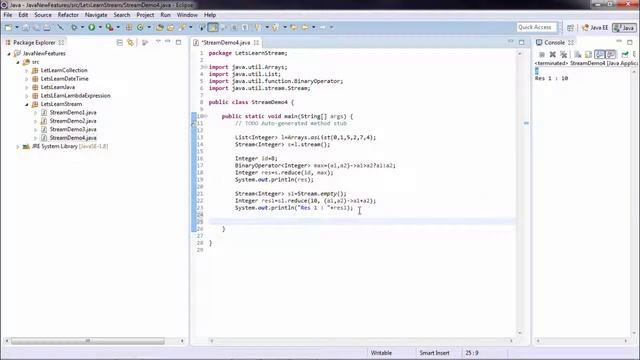Viewport: 640px width, 360px height.
Task: Open Package Explorer View Menu triangle
Action: [158, 42]
